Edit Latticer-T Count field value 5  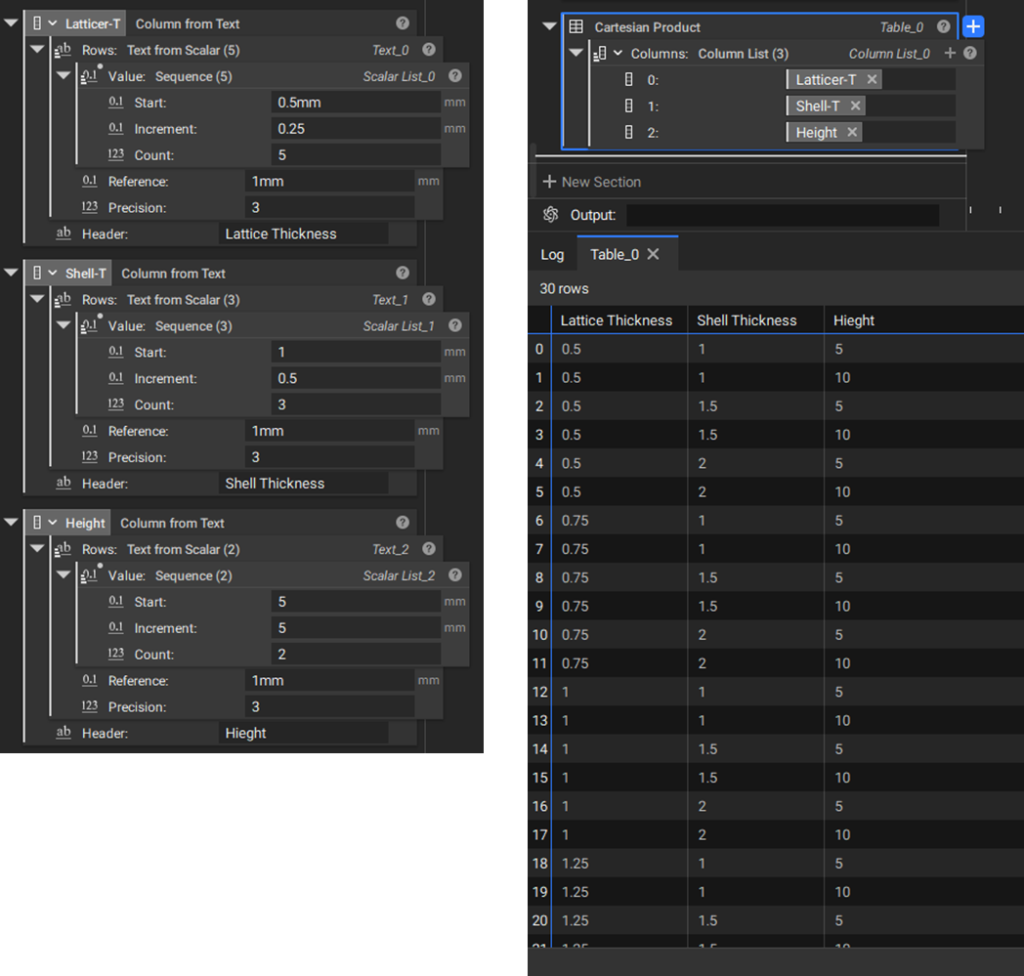(356, 155)
